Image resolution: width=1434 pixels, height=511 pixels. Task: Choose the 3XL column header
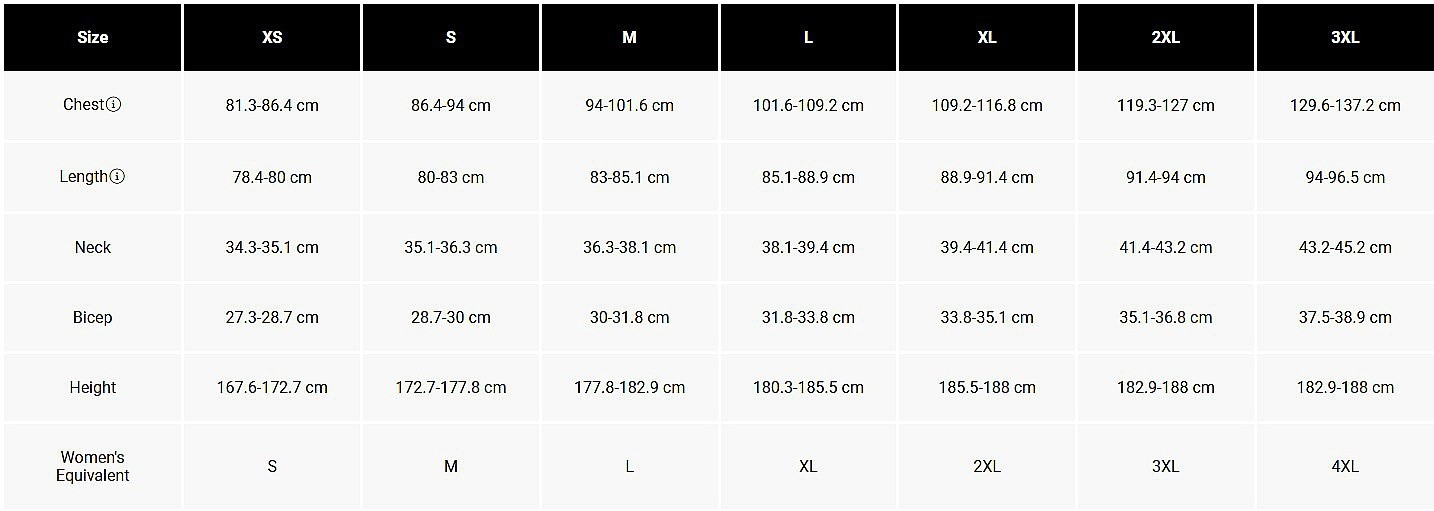(x=1345, y=37)
